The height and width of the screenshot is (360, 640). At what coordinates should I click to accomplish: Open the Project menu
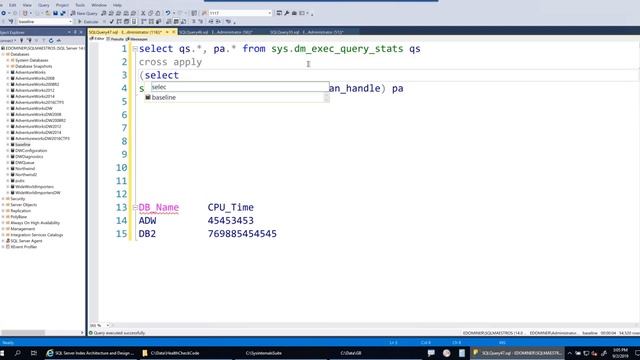tap(62, 5)
